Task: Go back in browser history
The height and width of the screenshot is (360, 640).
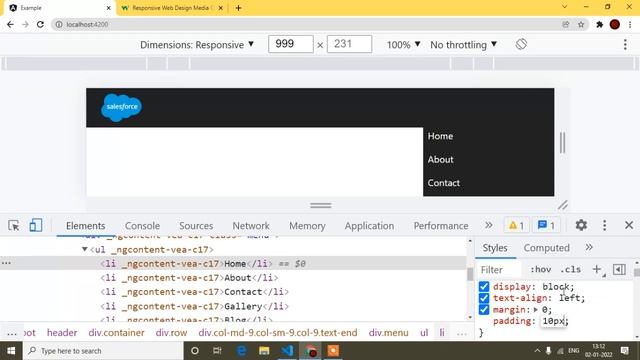Action: click(x=10, y=24)
